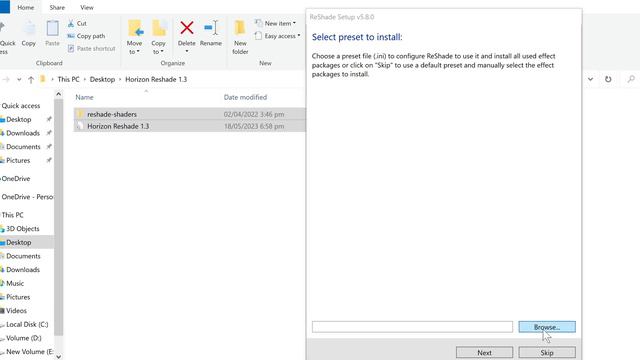The image size is (640, 360).
Task: Select the Horizon Reshade 1.3 file
Action: pyautogui.click(x=189, y=126)
